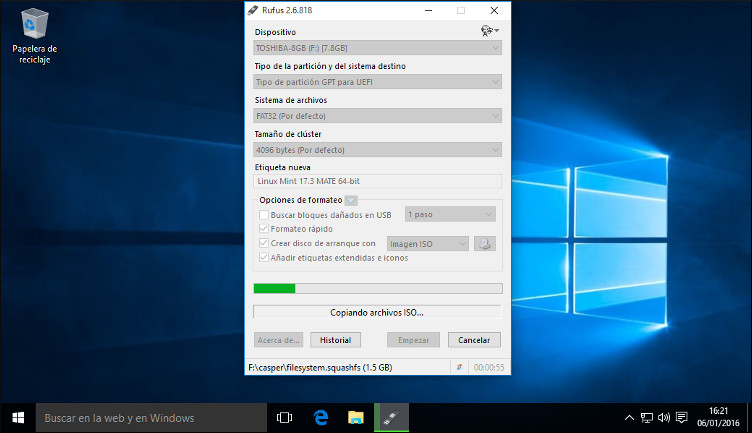The image size is (752, 433).
Task: Open the network status tray icon
Action: coord(646,418)
